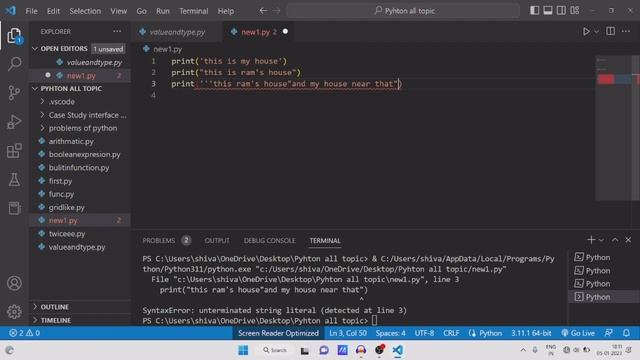Open the View menu
This screenshot has height=360, width=640.
pos(118,11)
